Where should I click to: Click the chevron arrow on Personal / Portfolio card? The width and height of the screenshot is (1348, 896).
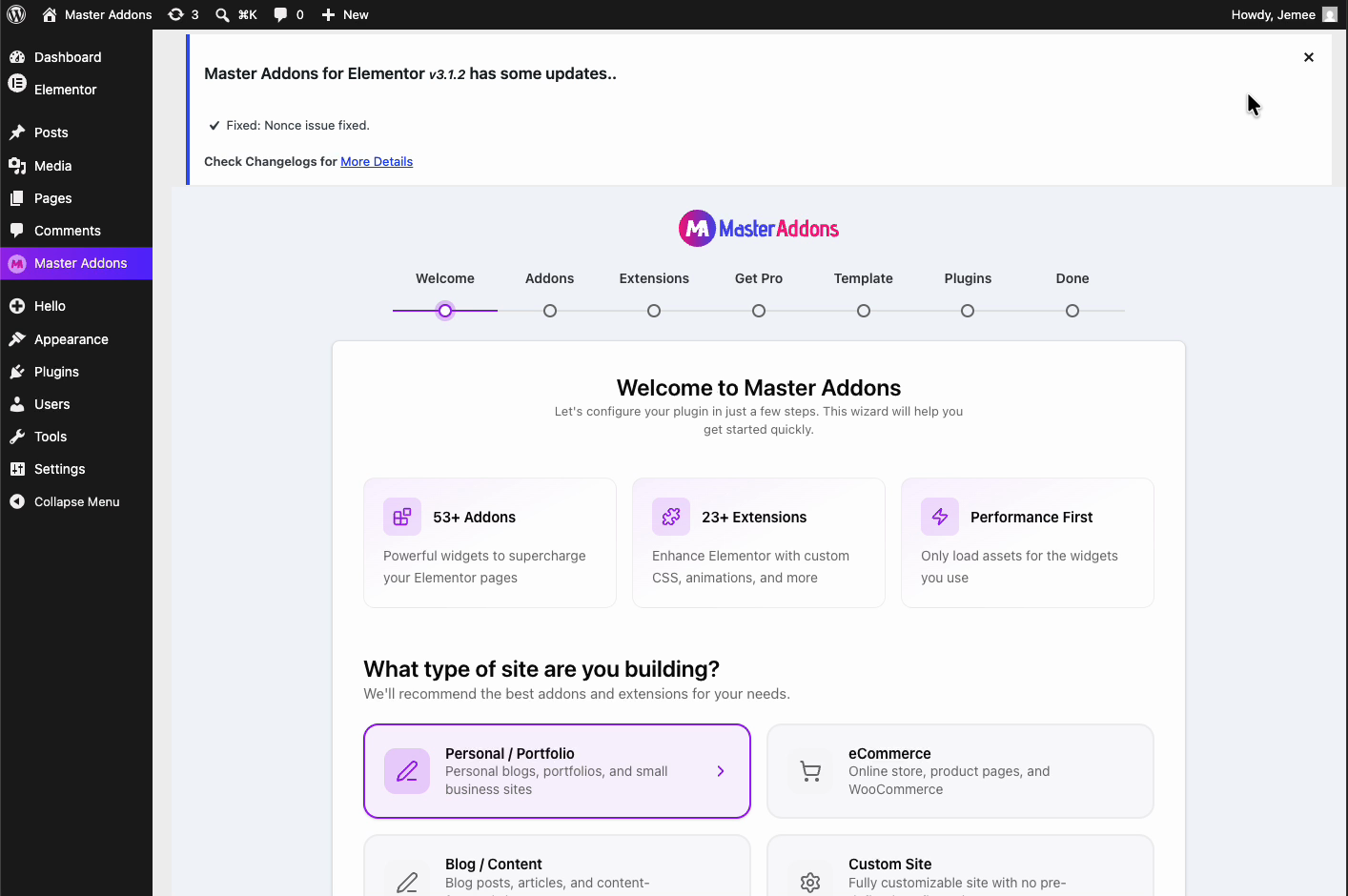(x=721, y=771)
